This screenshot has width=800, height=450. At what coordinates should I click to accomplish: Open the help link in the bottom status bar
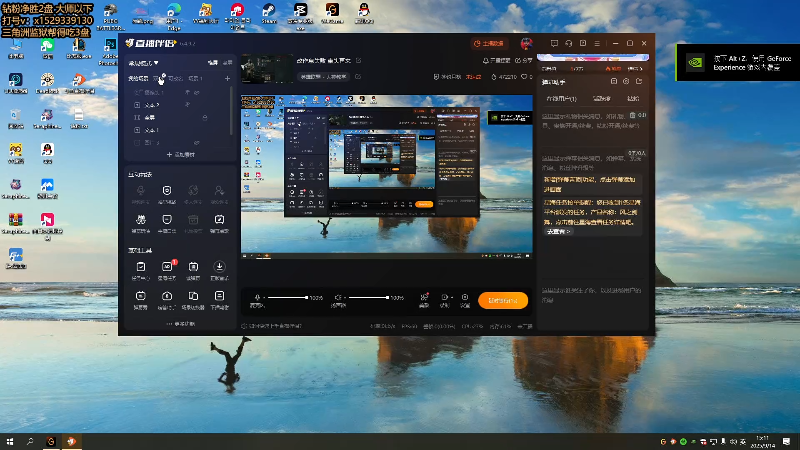click(x=272, y=326)
